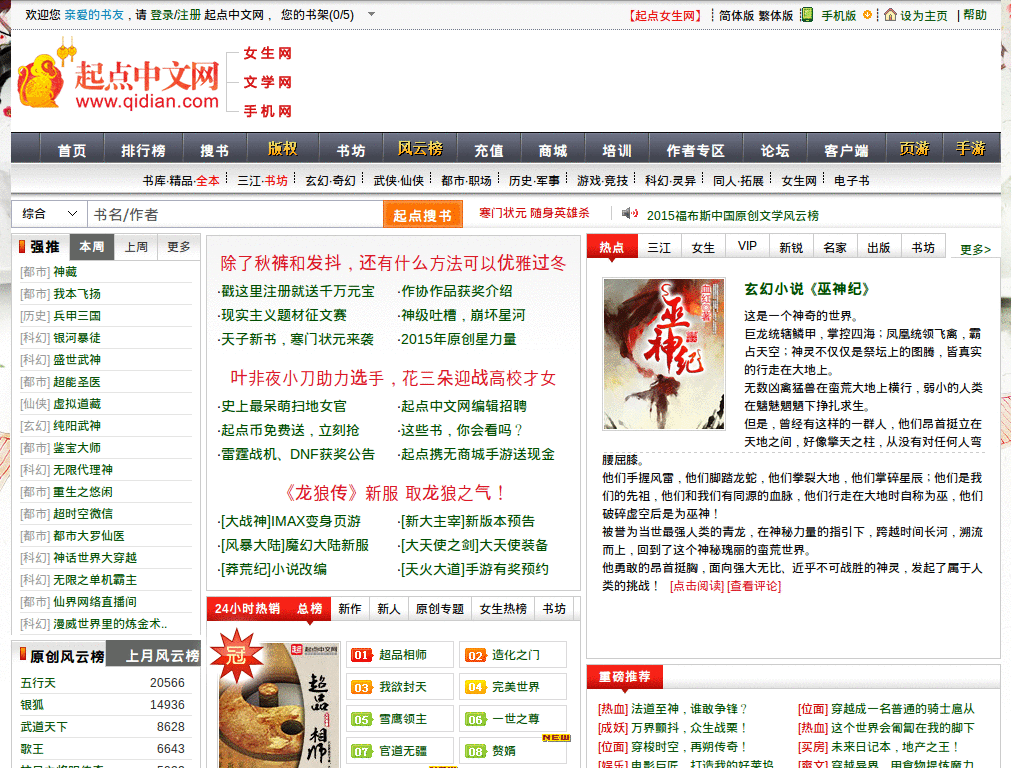Open the 玄幻·奇幻 category link

point(330,180)
